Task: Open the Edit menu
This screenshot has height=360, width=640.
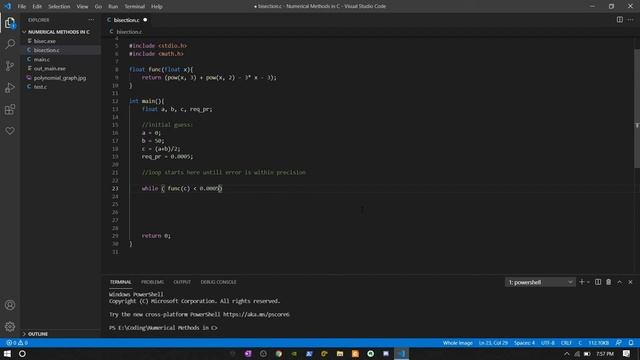Action: pos(37,6)
